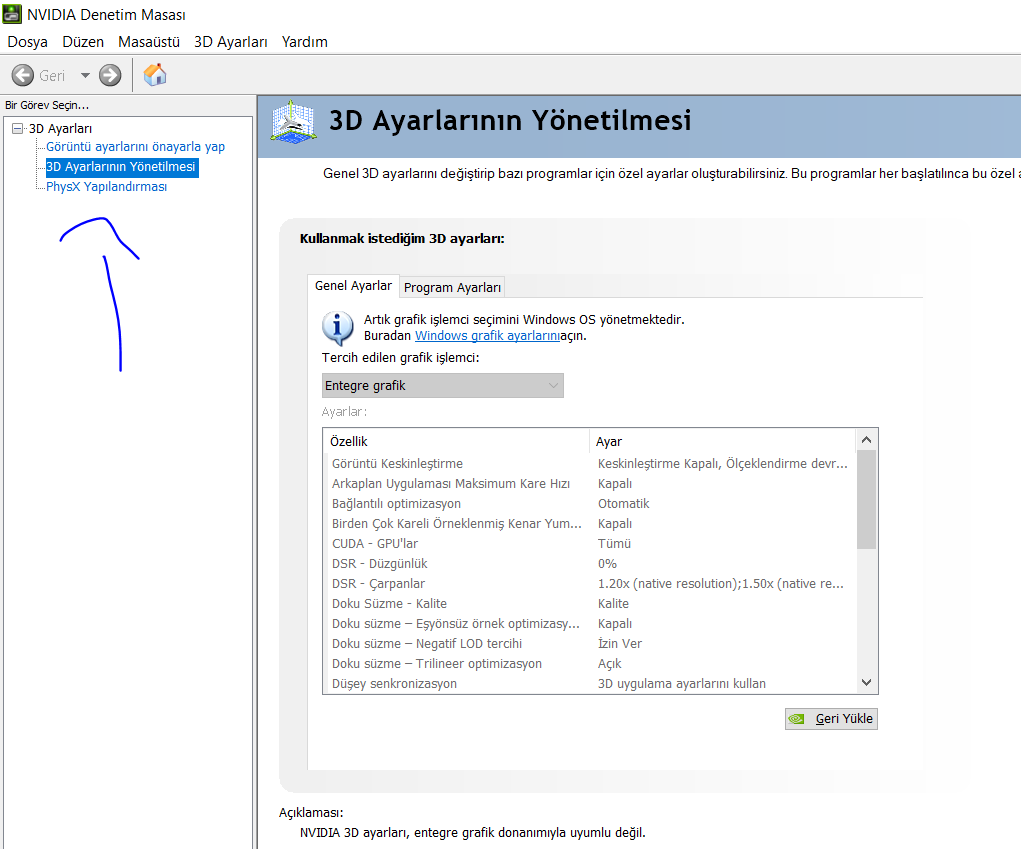This screenshot has height=849, width=1021.
Task: Select Doku süzme Eşyönsüz örnek optimizasyon row
Action: pyautogui.click(x=589, y=624)
